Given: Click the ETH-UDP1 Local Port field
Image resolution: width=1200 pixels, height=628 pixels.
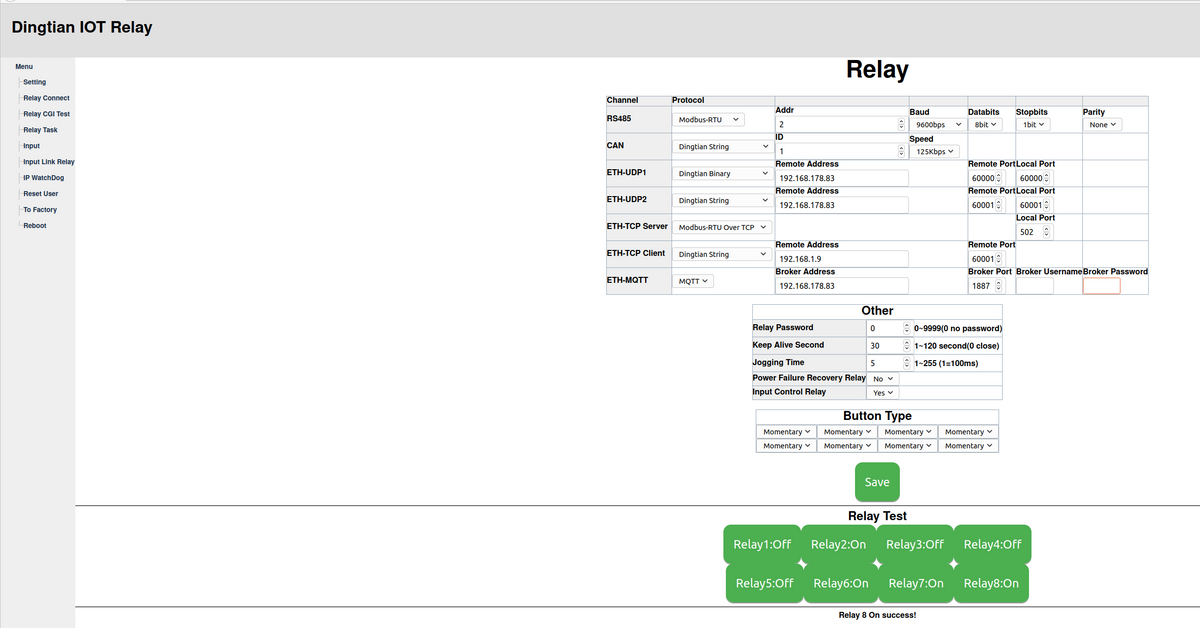Looking at the screenshot, I should pos(1035,178).
